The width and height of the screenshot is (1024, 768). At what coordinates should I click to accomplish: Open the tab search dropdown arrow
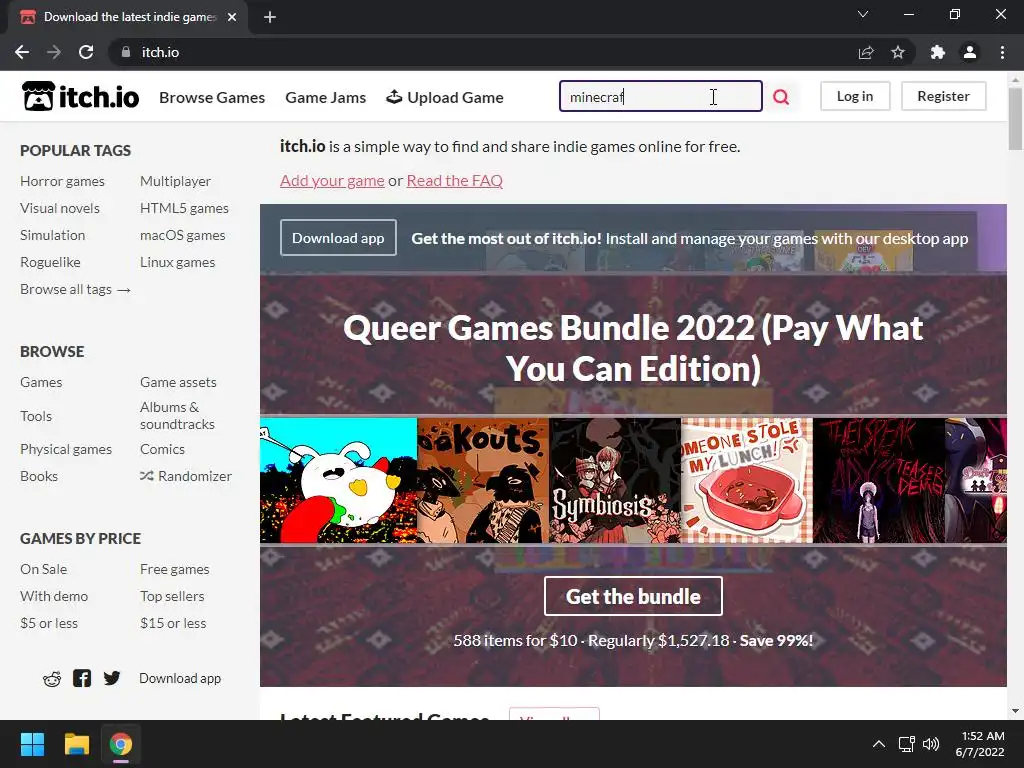coord(863,14)
